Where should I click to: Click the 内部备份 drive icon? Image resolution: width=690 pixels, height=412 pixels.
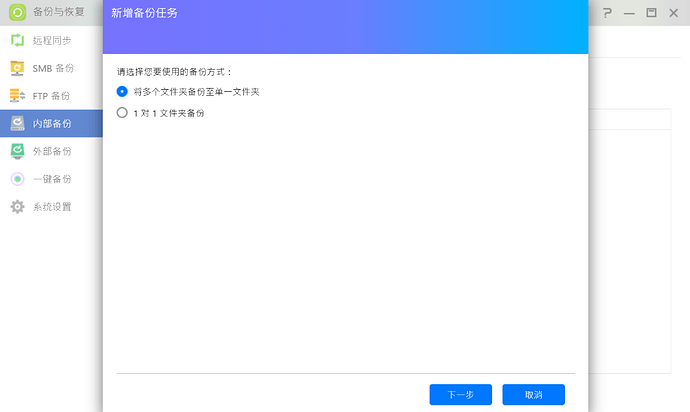[17, 123]
